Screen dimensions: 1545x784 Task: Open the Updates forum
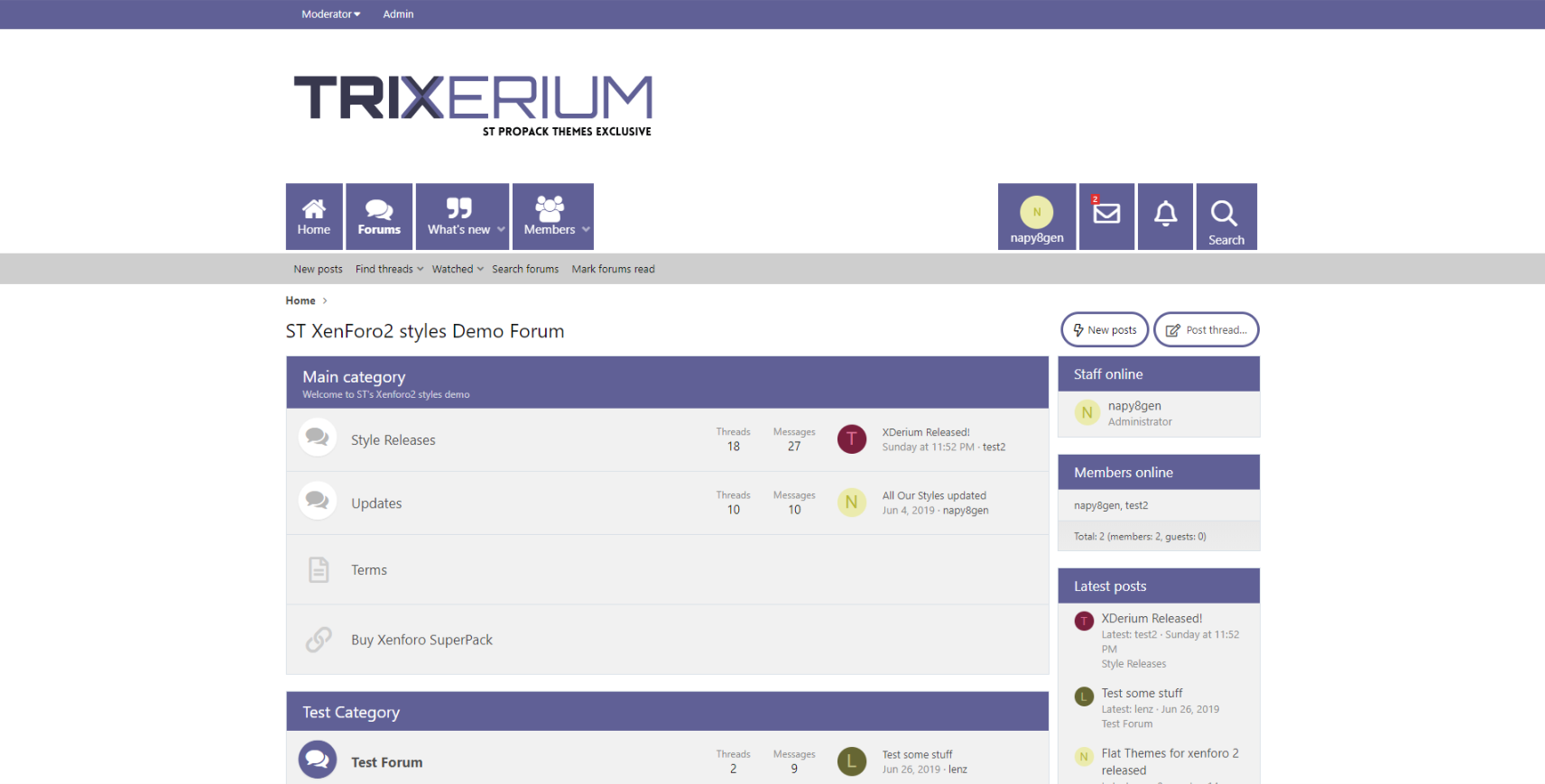pos(376,503)
